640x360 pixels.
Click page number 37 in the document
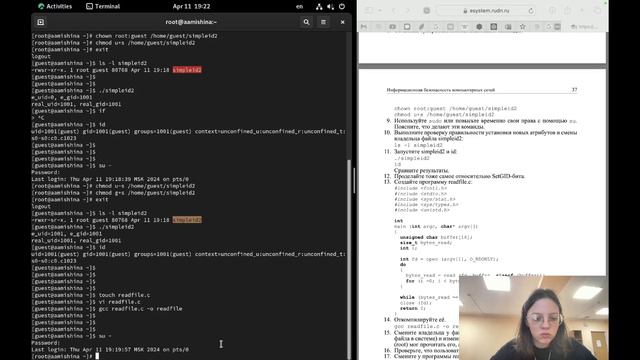(x=574, y=90)
